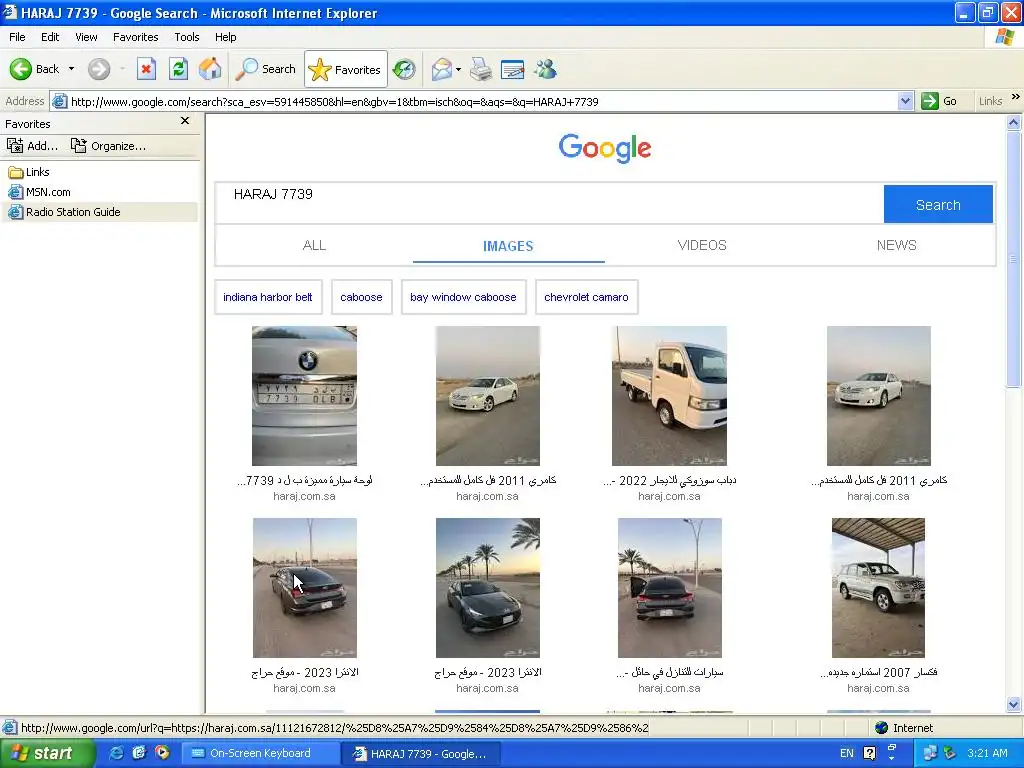This screenshot has height=768, width=1024.
Task: Open the Links folder in Favorites
Action: coord(29,172)
